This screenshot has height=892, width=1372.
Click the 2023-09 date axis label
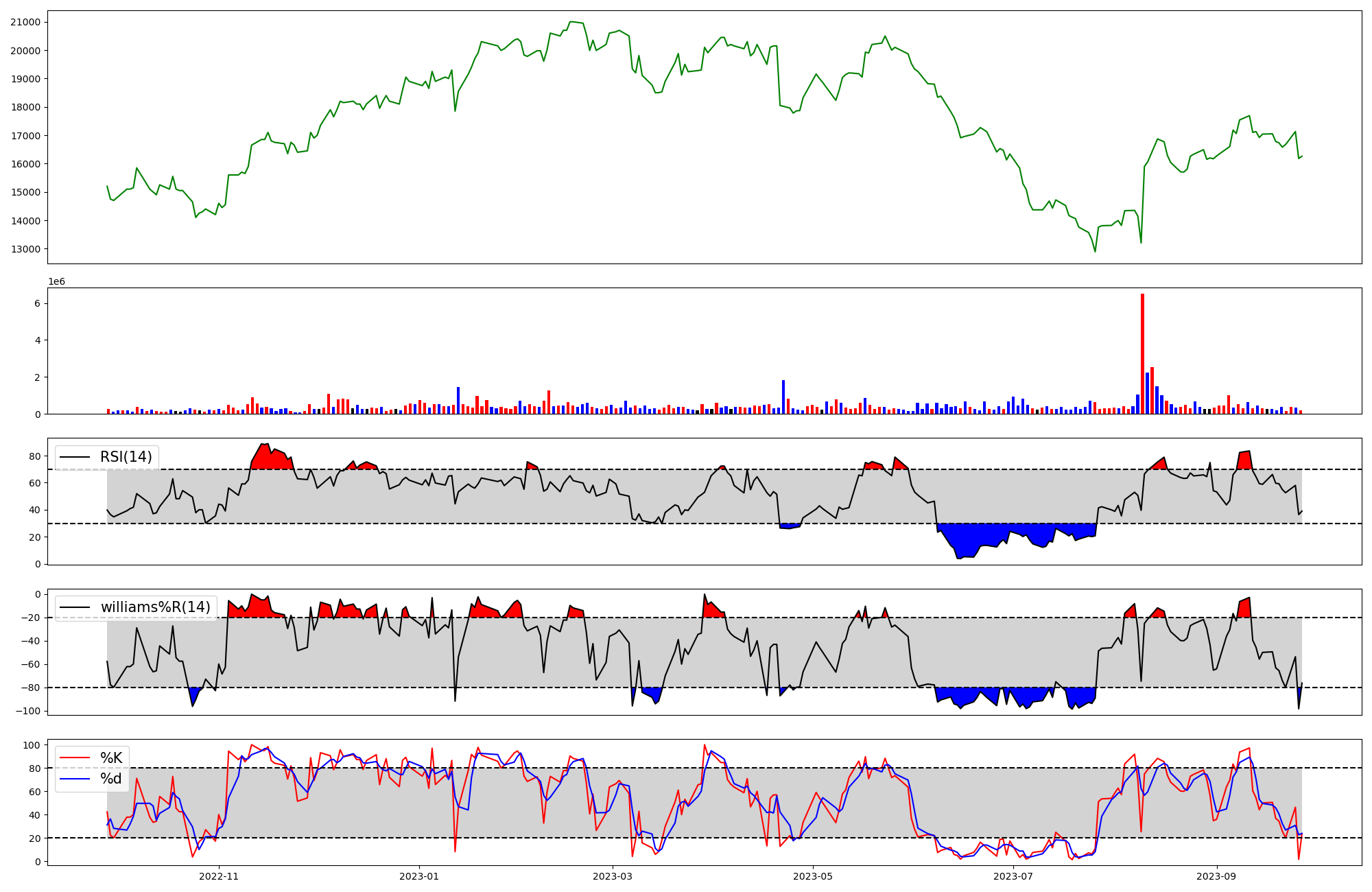(x=1217, y=876)
